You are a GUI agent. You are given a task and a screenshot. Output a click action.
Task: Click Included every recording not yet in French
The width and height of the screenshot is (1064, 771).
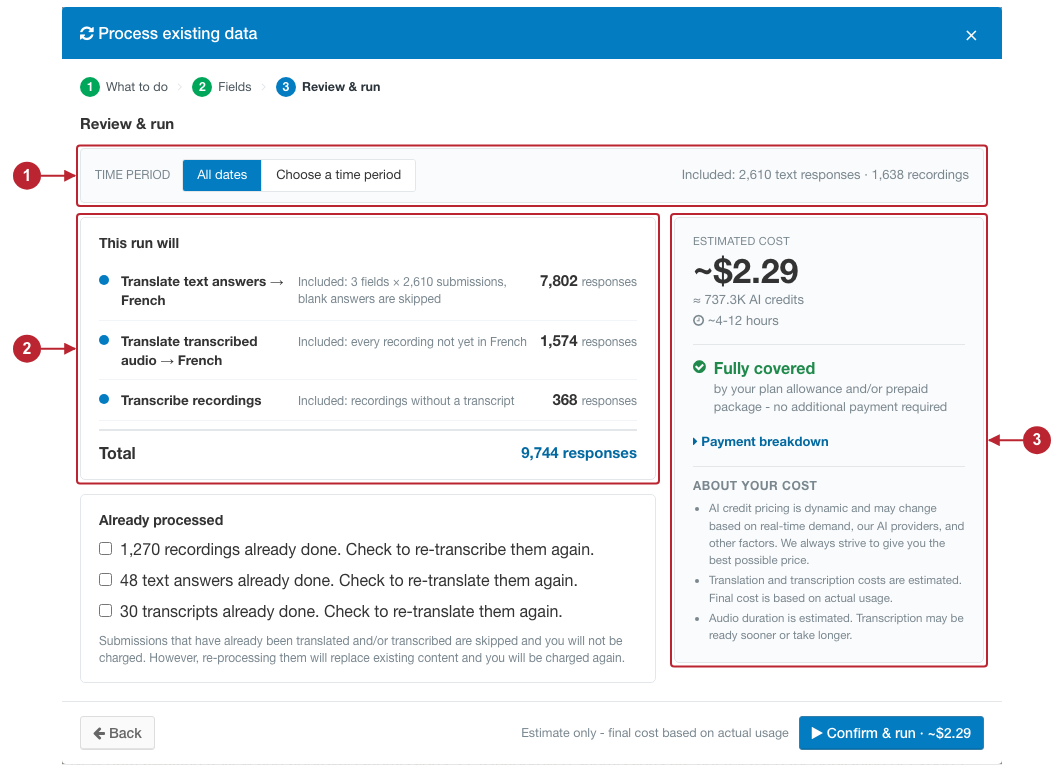412,341
